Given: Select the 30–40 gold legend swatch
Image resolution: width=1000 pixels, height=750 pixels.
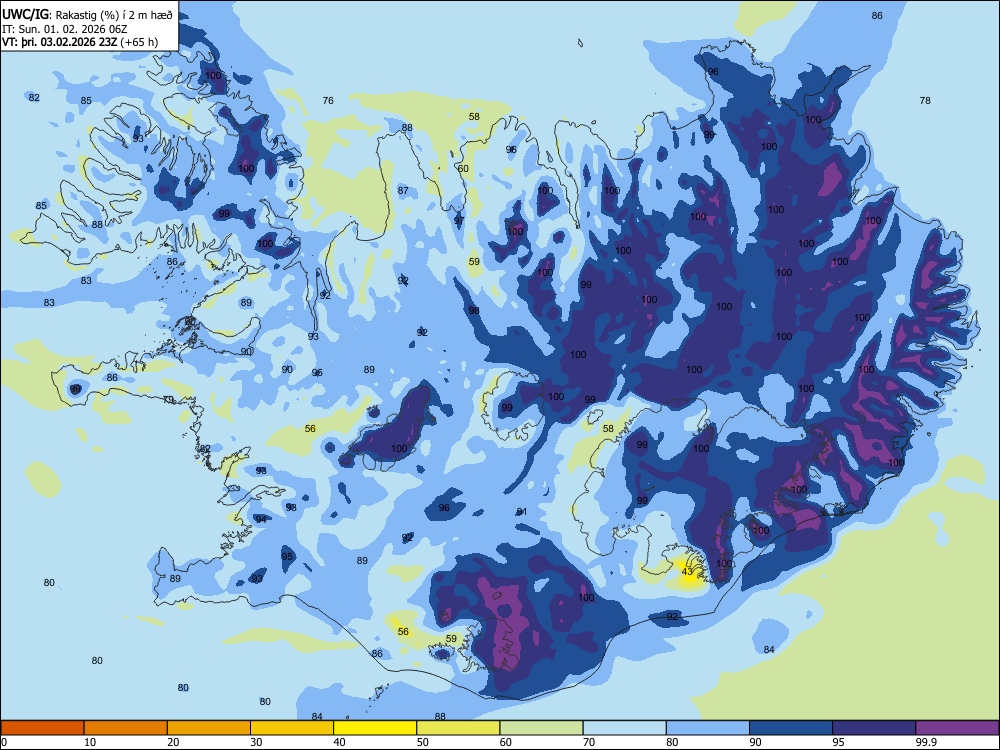Looking at the screenshot, I should click(x=292, y=728).
